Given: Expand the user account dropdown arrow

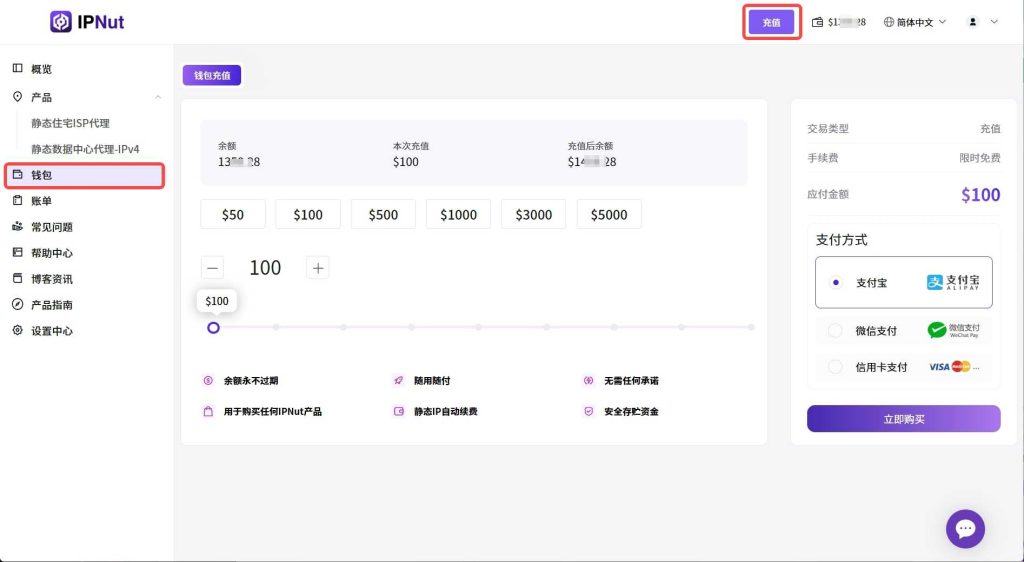Looking at the screenshot, I should coord(994,22).
